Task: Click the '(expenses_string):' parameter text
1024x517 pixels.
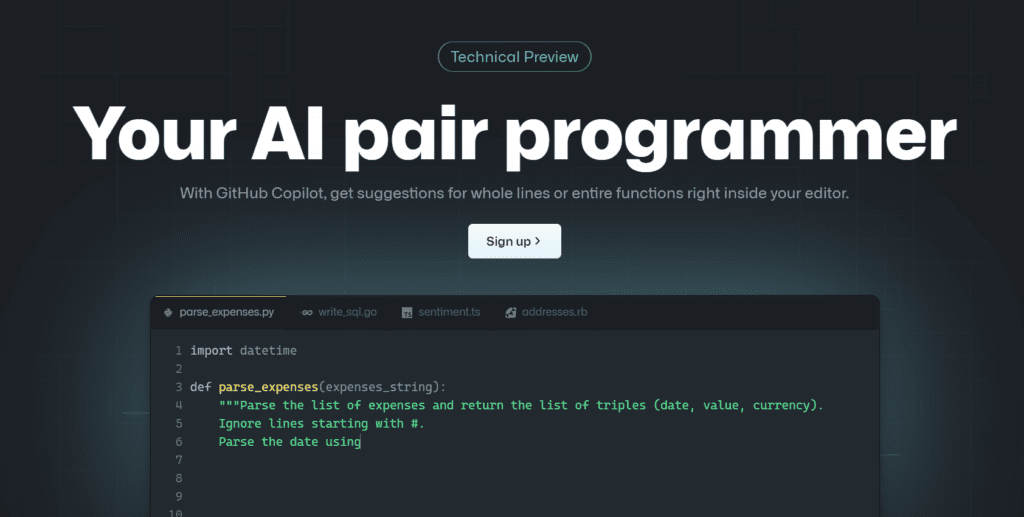Action: [383, 387]
